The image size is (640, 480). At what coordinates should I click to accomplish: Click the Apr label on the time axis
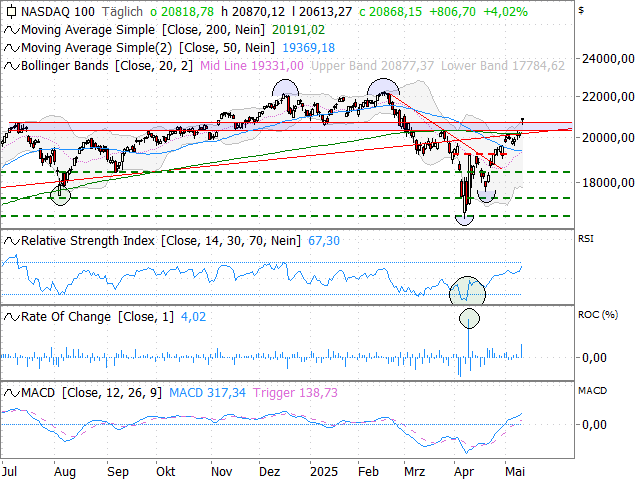(464, 472)
